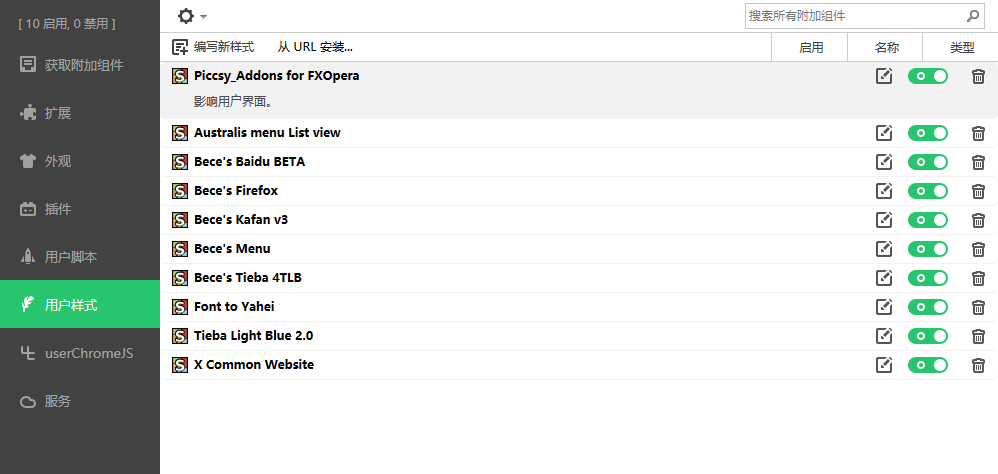The image size is (998, 474).
Task: Edit the Bece's Firefox style
Action: [884, 191]
